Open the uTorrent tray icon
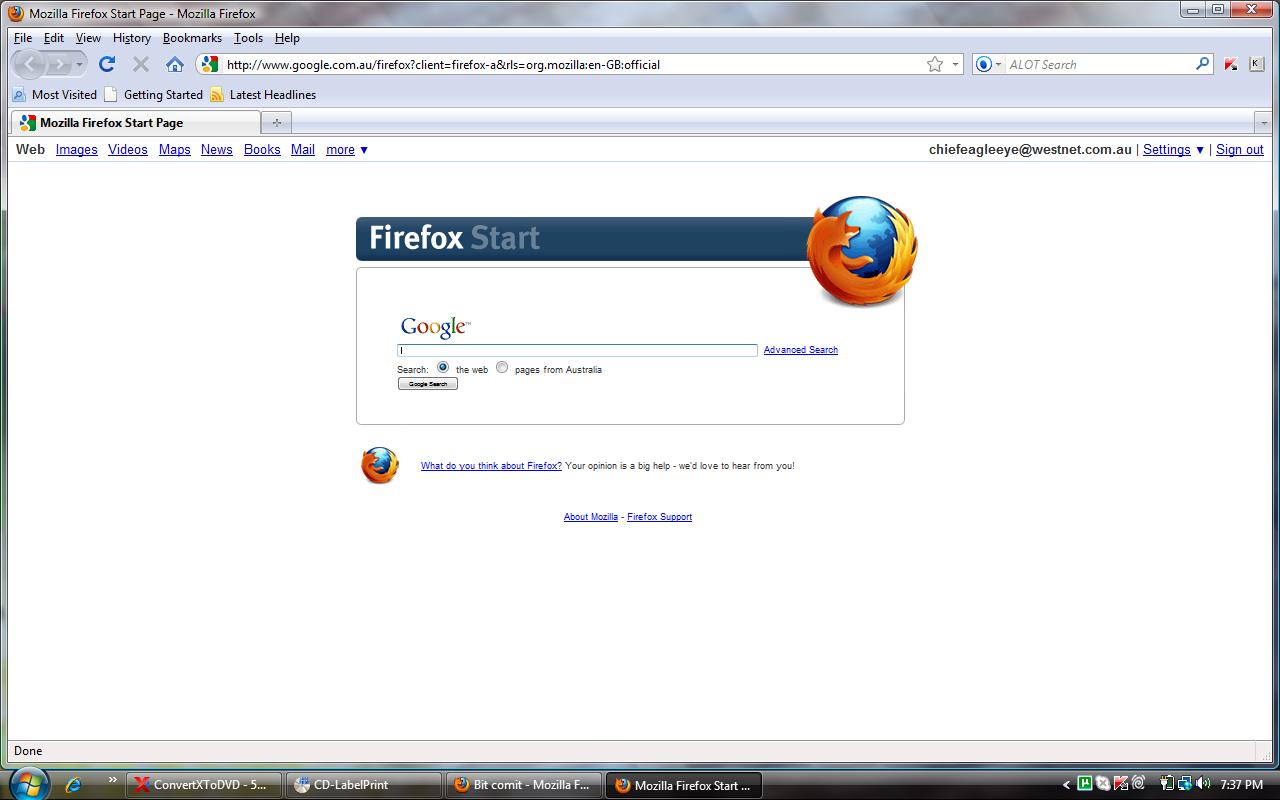Image resolution: width=1280 pixels, height=800 pixels. [x=1085, y=784]
